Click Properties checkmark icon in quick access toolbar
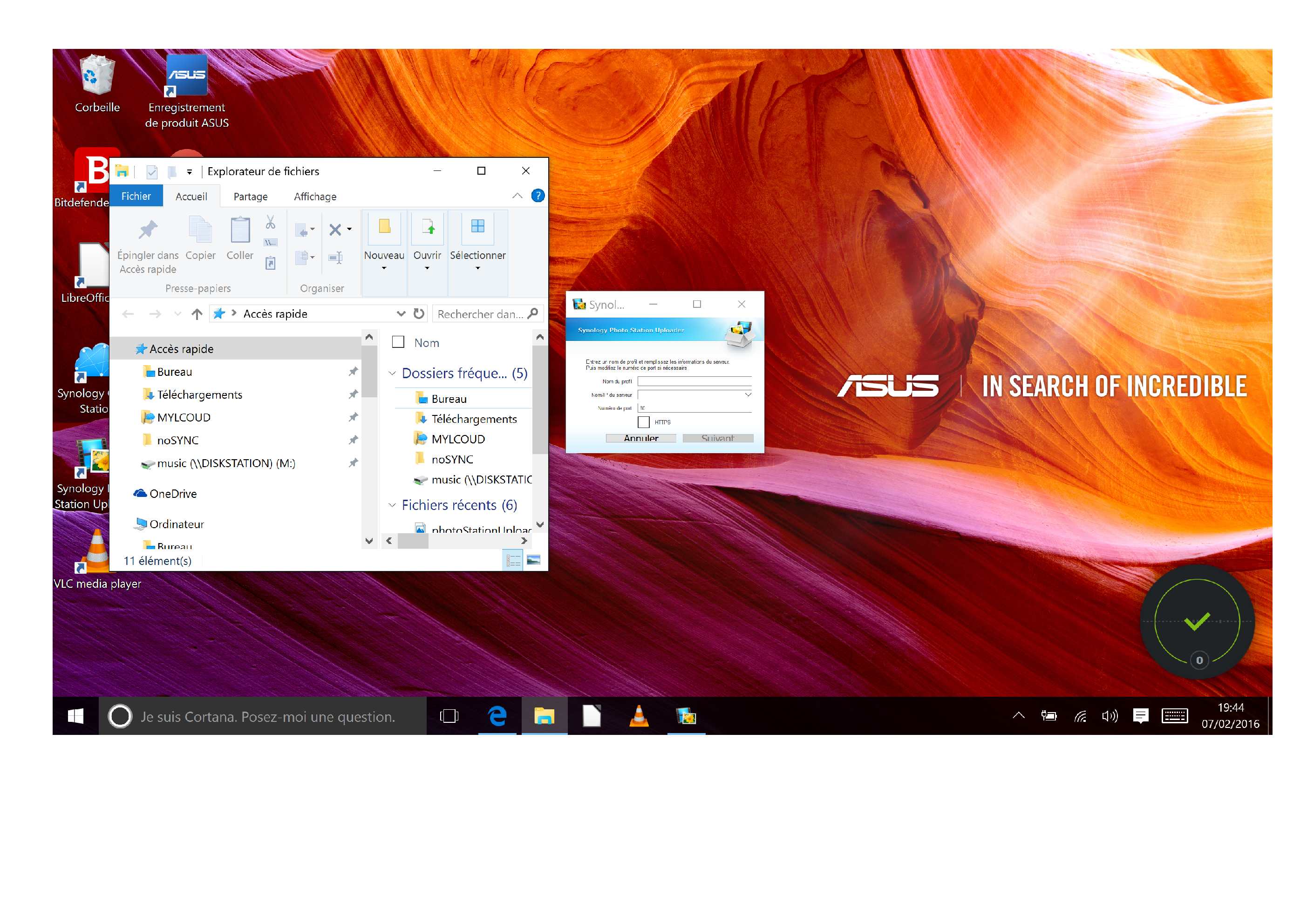Viewport: 1307px width, 924px height. (x=152, y=171)
